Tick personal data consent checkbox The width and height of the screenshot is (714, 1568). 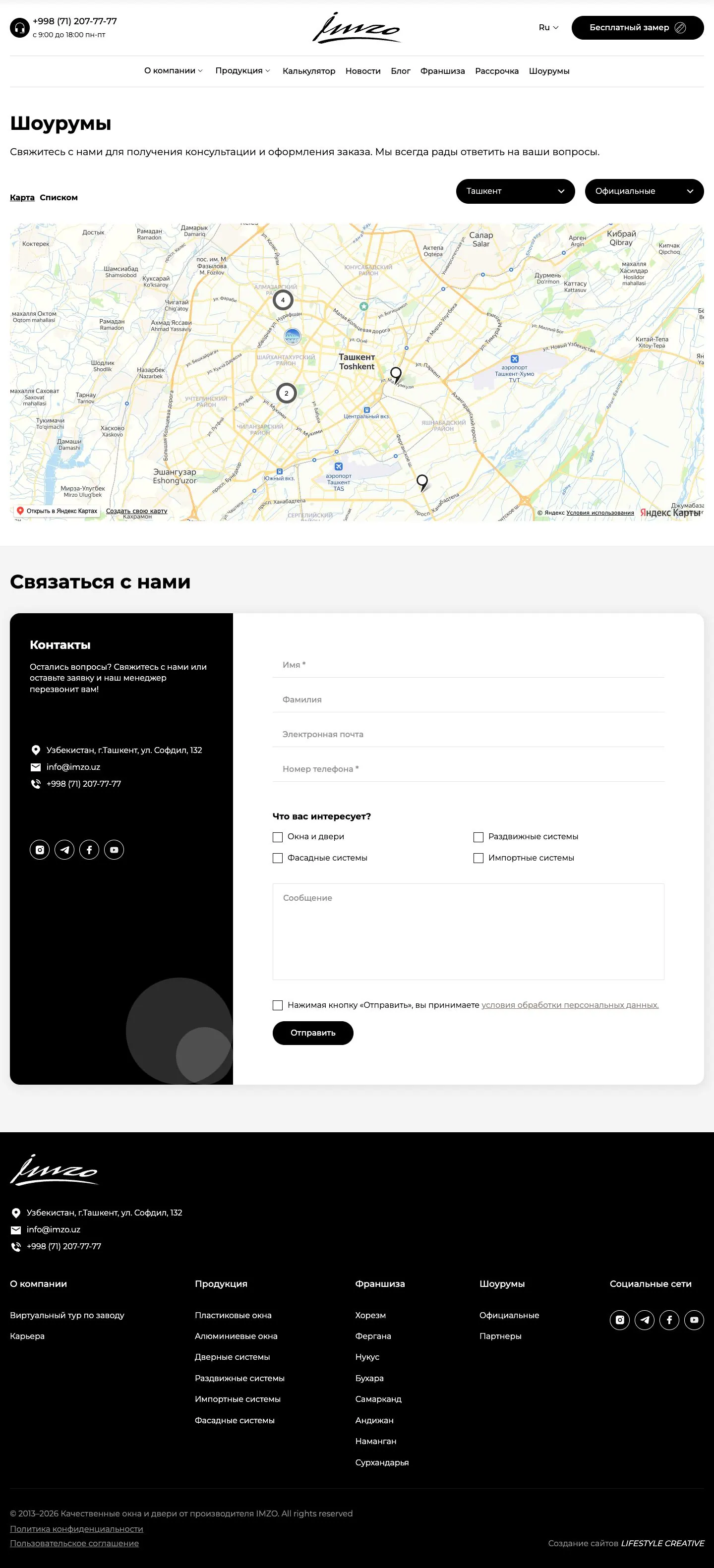pyautogui.click(x=278, y=1005)
